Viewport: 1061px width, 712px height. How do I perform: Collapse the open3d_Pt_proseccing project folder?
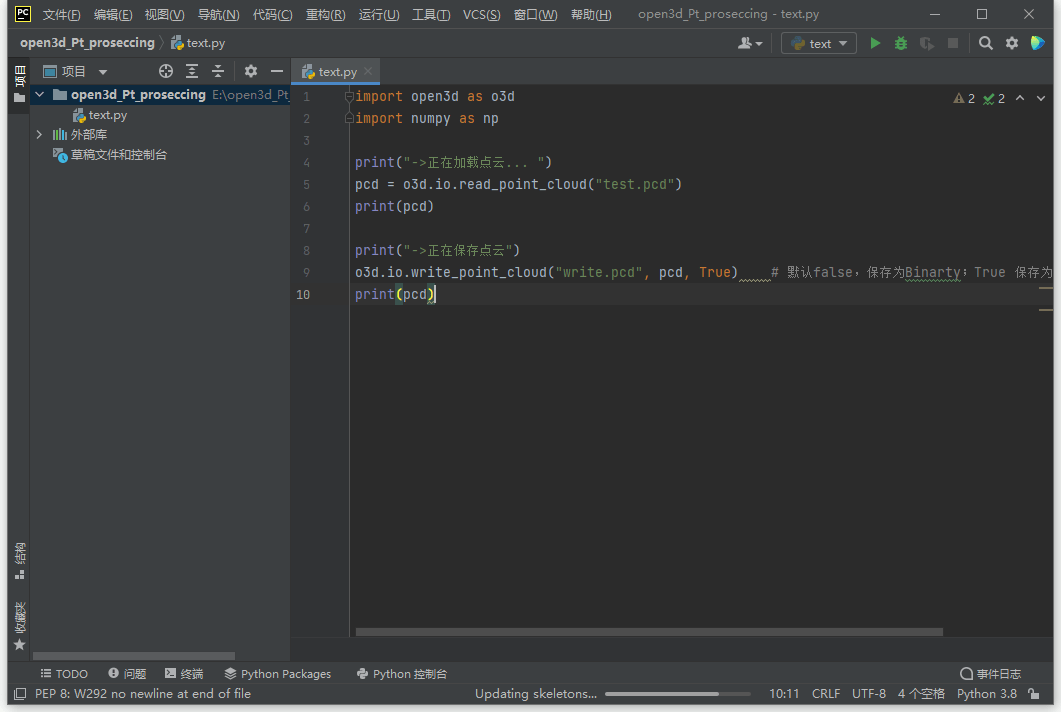click(40, 95)
